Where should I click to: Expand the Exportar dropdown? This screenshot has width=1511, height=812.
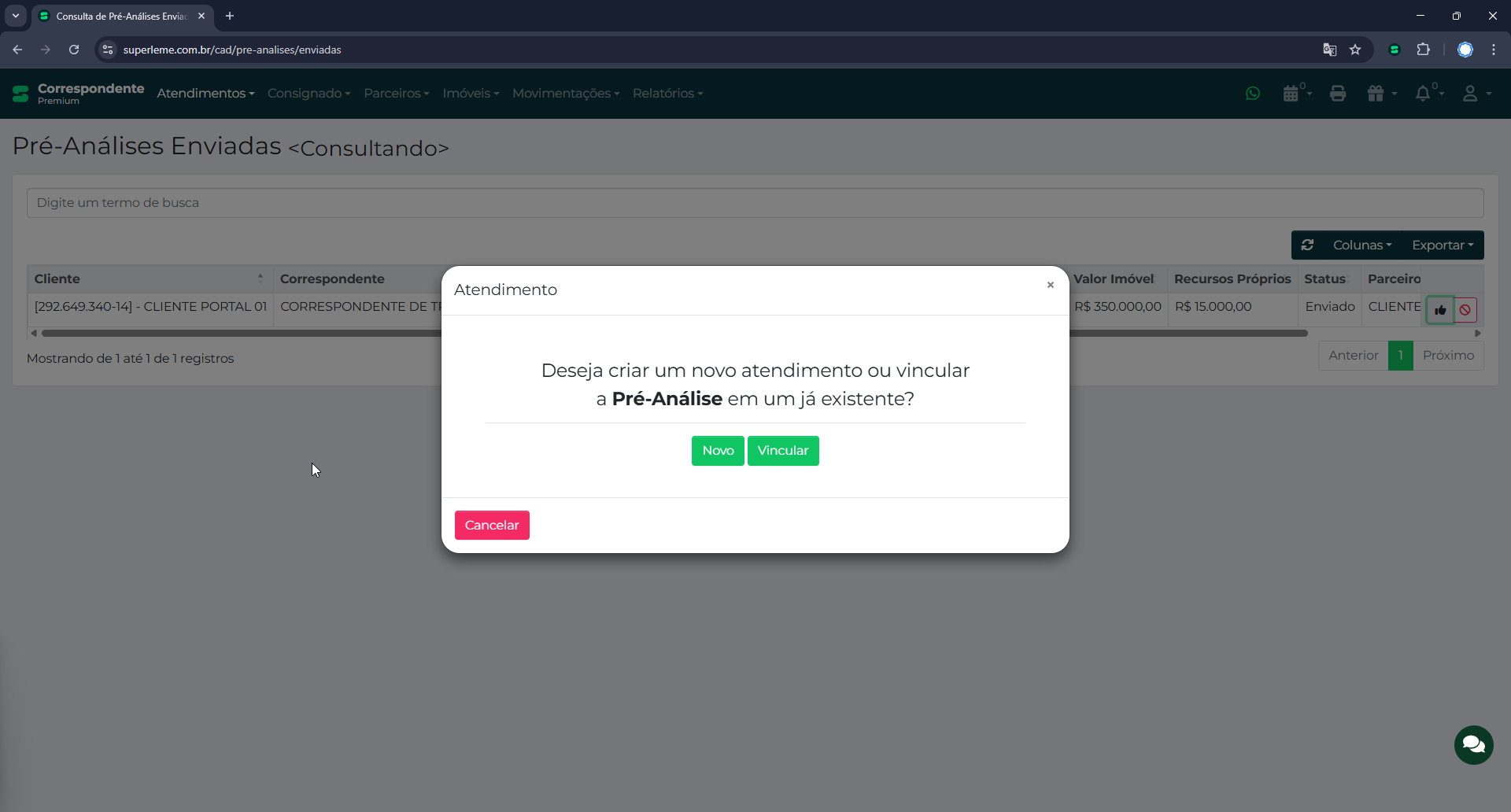1442,245
